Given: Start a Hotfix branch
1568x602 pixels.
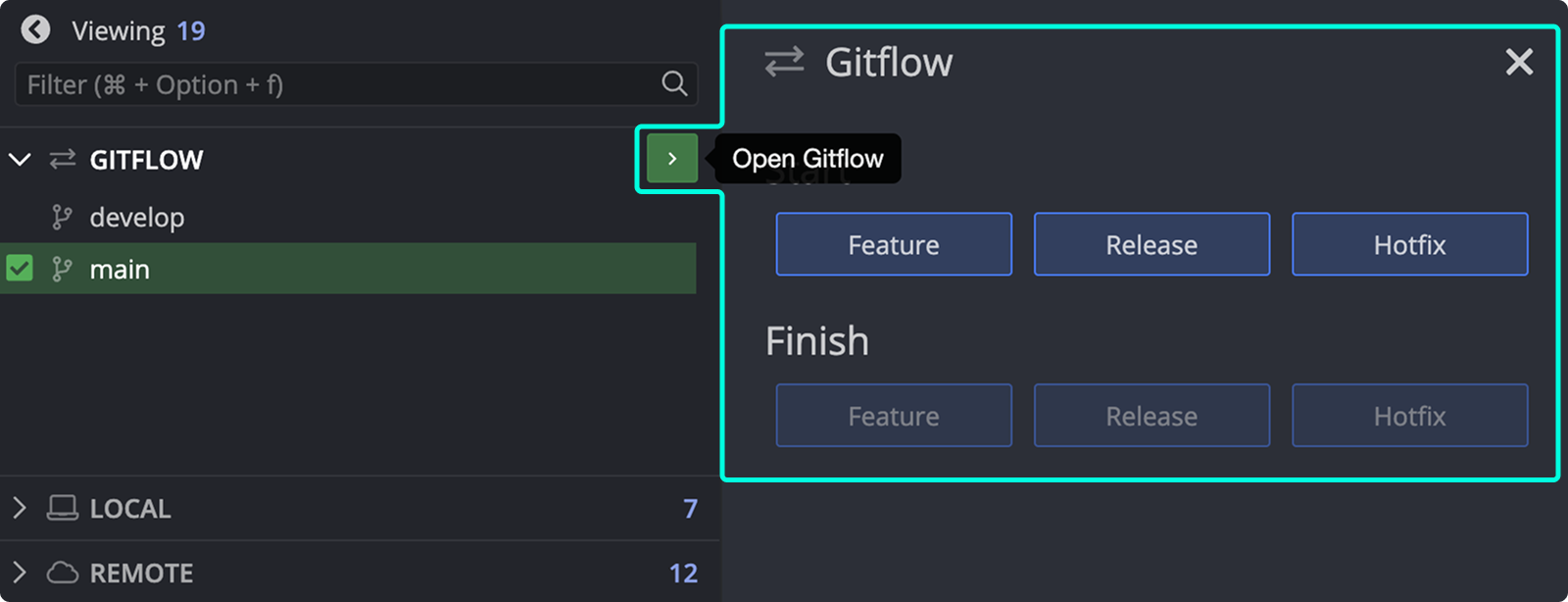Looking at the screenshot, I should click(1409, 244).
